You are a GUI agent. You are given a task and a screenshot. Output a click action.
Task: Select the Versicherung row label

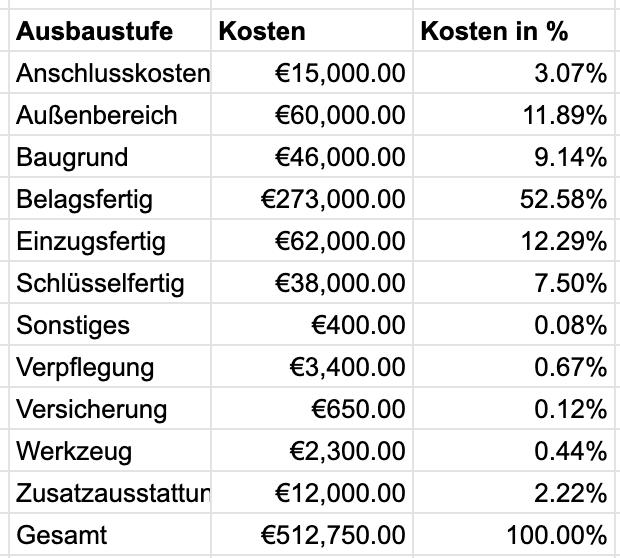pos(91,409)
